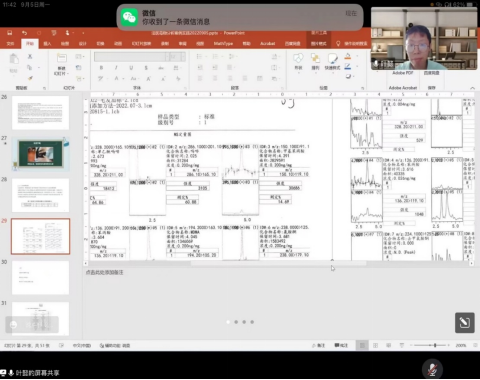Screen dimensions: 480x380
Task: Open the WeChat message notification banner
Action: click(240, 17)
